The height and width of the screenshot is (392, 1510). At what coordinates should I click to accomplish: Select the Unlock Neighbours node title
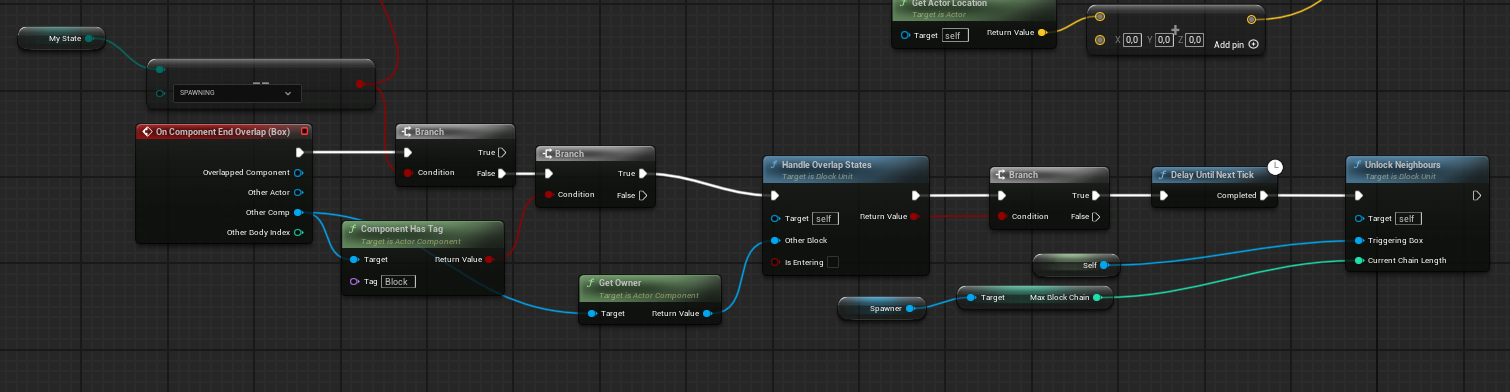[1403, 164]
